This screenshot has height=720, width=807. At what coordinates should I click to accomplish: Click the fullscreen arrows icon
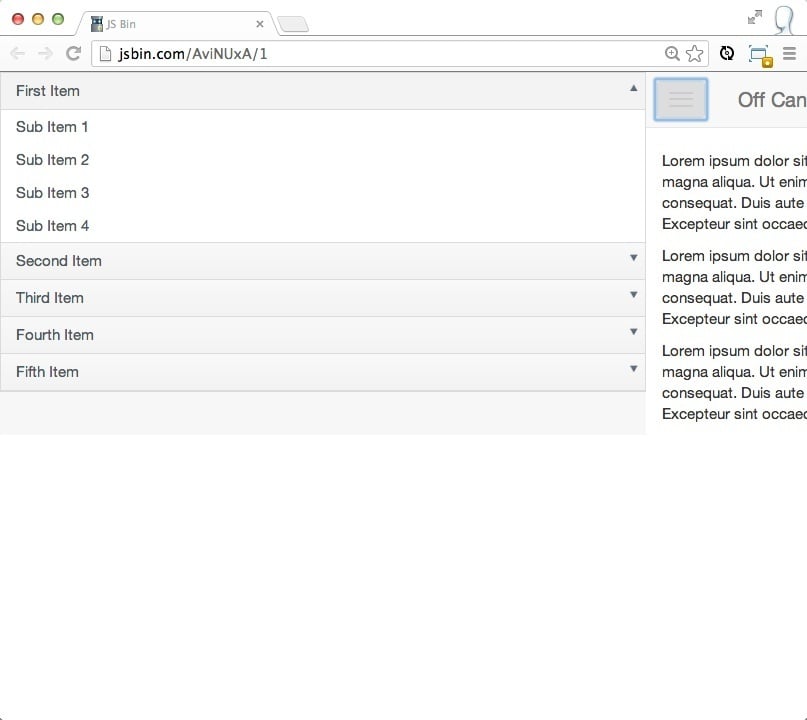click(755, 17)
